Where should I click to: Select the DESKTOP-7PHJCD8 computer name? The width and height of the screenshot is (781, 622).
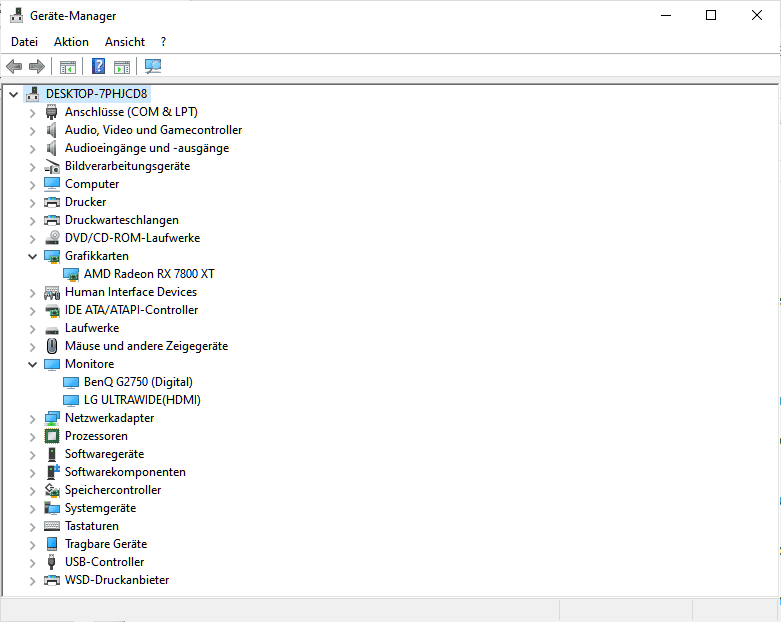point(97,94)
